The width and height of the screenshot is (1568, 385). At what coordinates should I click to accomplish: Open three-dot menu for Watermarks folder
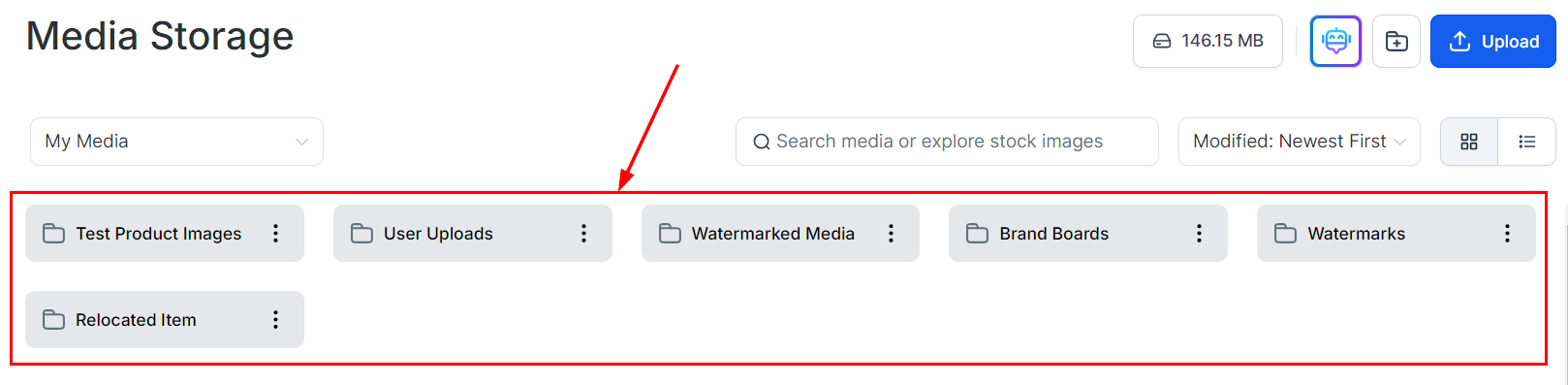coord(1507,233)
